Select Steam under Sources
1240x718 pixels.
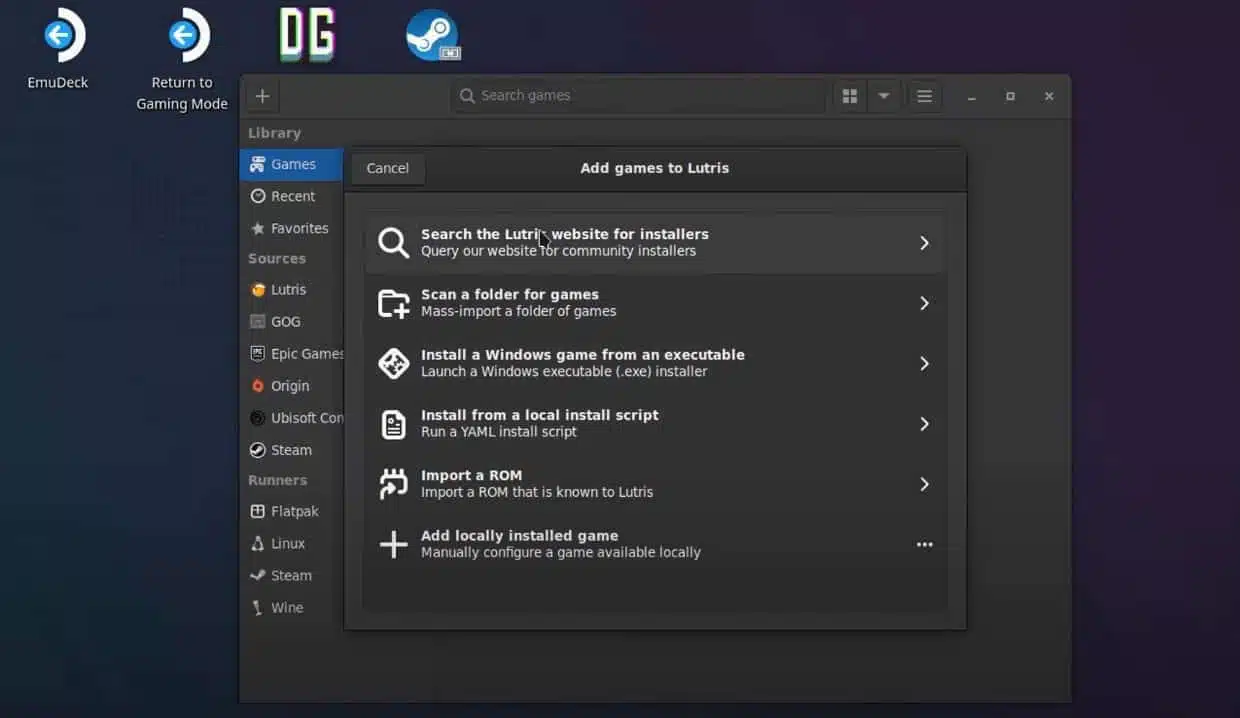(x=291, y=449)
